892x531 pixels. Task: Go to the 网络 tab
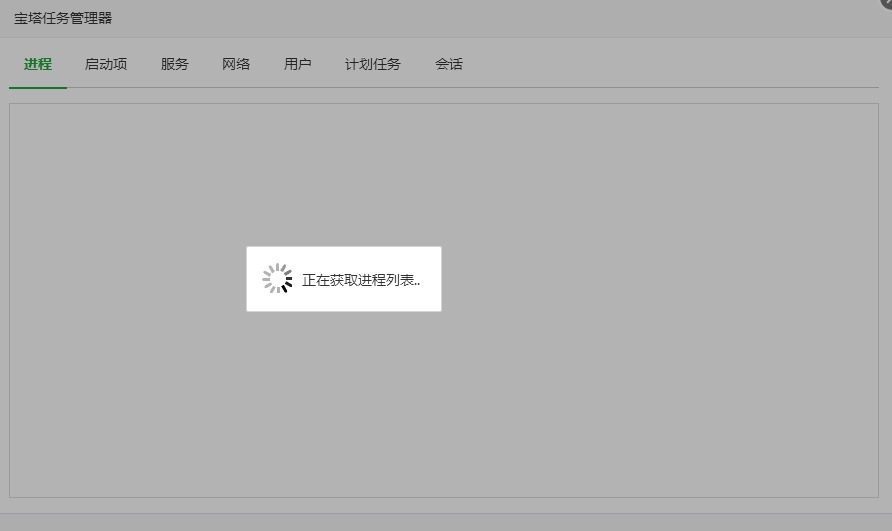click(x=236, y=64)
